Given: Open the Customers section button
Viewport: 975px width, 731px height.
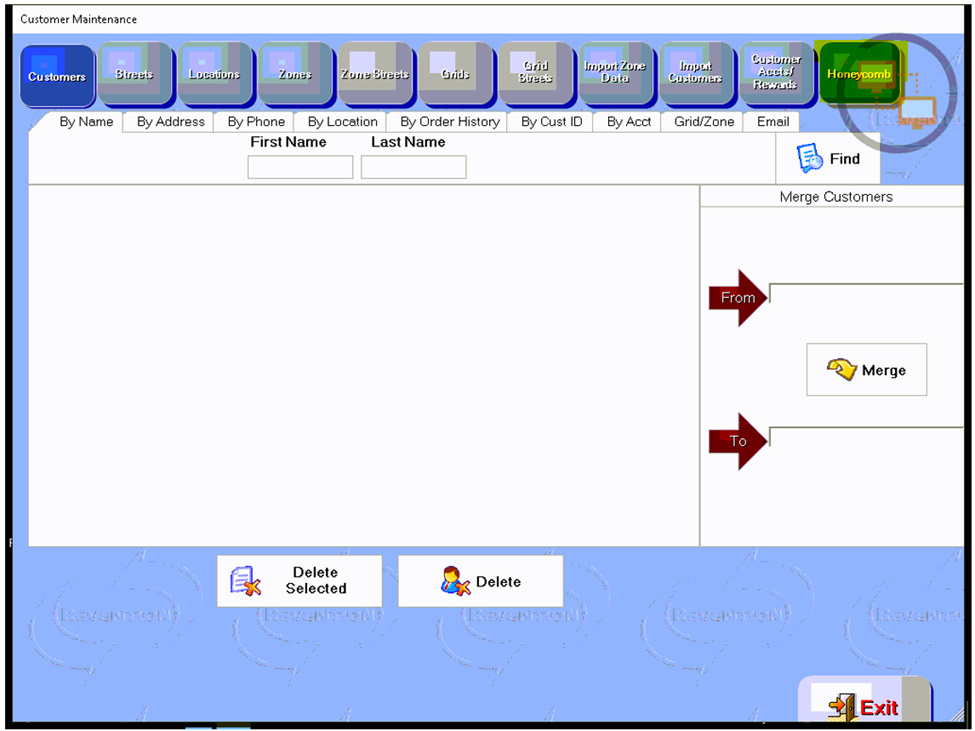Looking at the screenshot, I should 57,75.
